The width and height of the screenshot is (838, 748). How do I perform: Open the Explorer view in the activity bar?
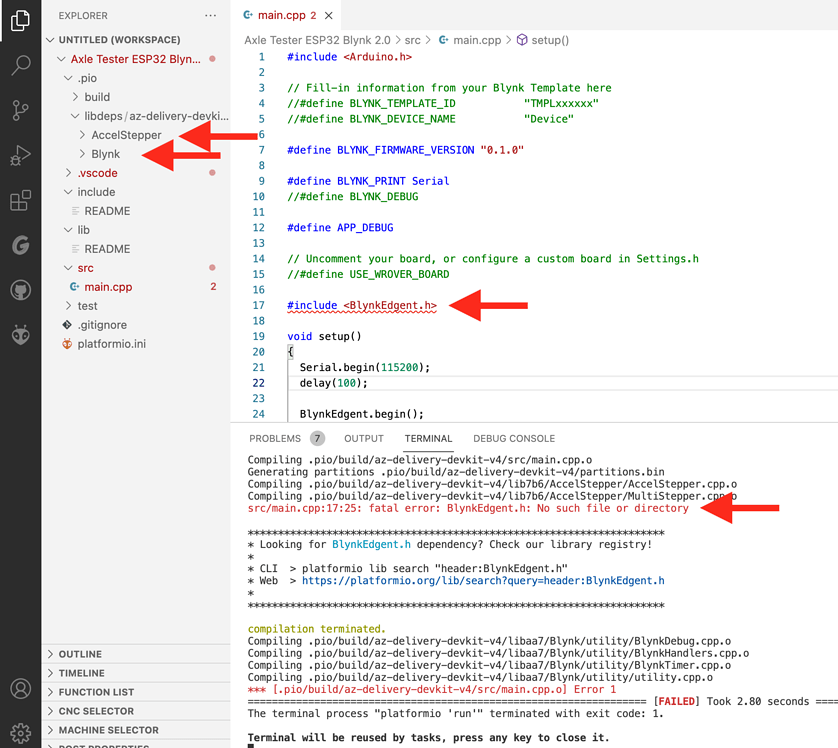(x=20, y=20)
